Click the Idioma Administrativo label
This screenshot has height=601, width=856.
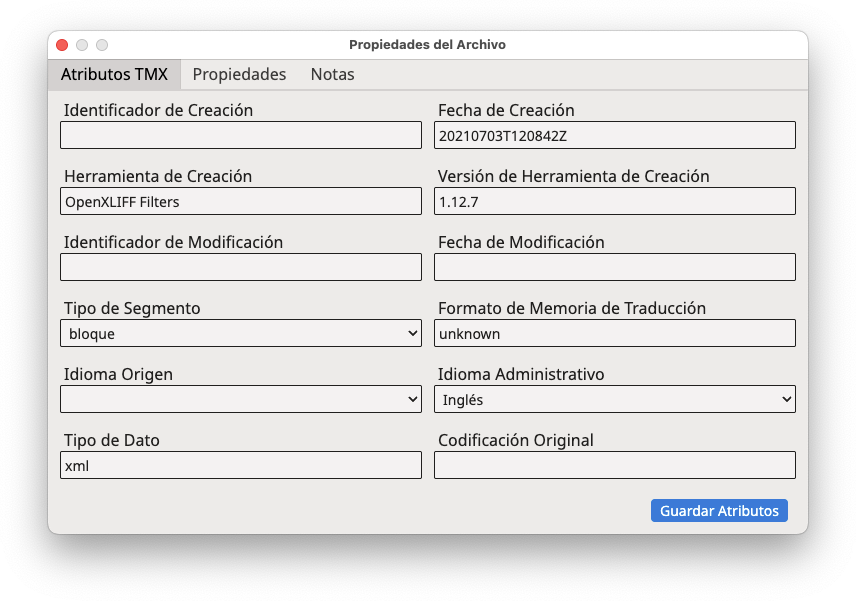pos(521,374)
